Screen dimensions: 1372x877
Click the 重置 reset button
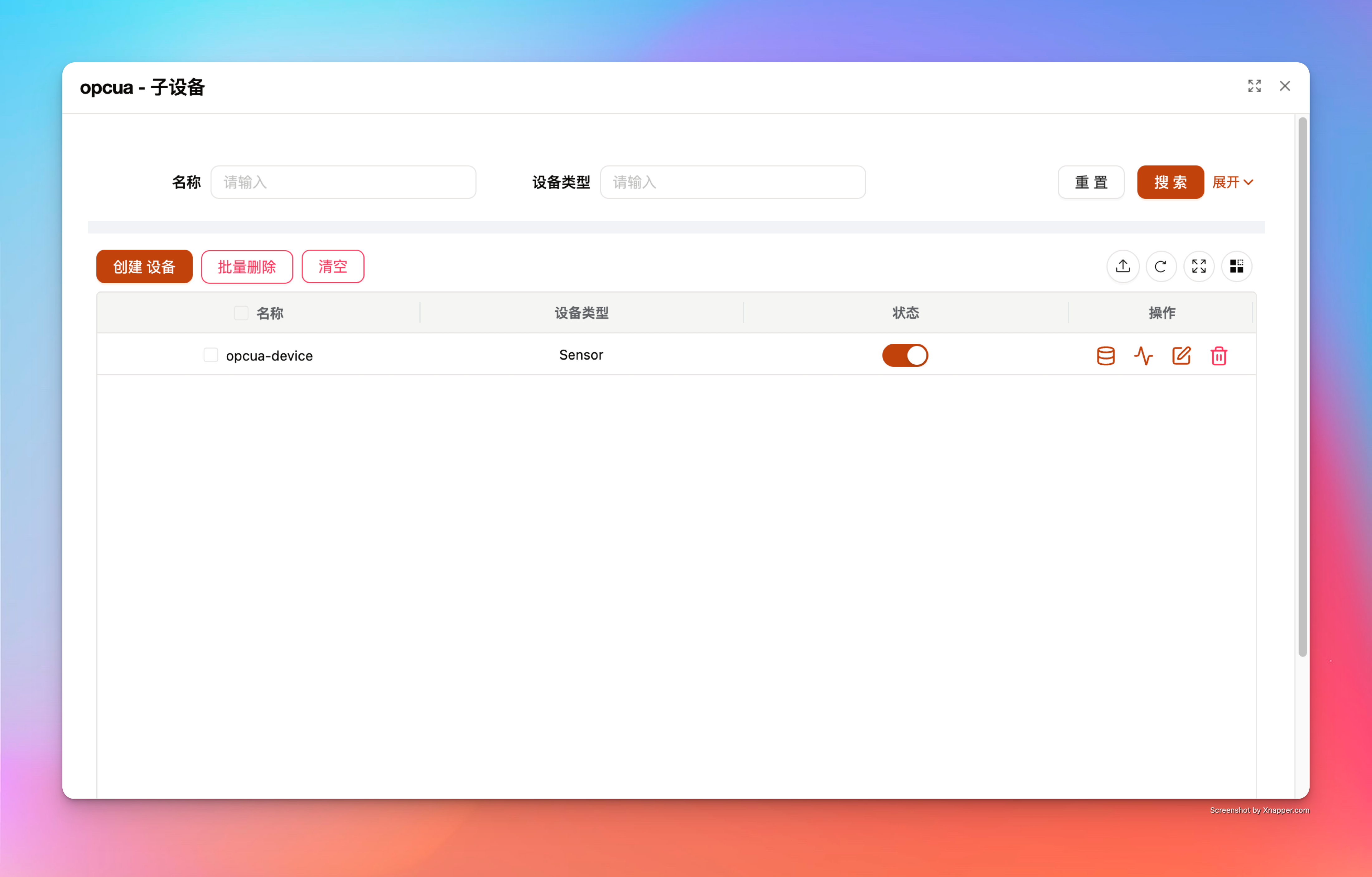[1090, 182]
